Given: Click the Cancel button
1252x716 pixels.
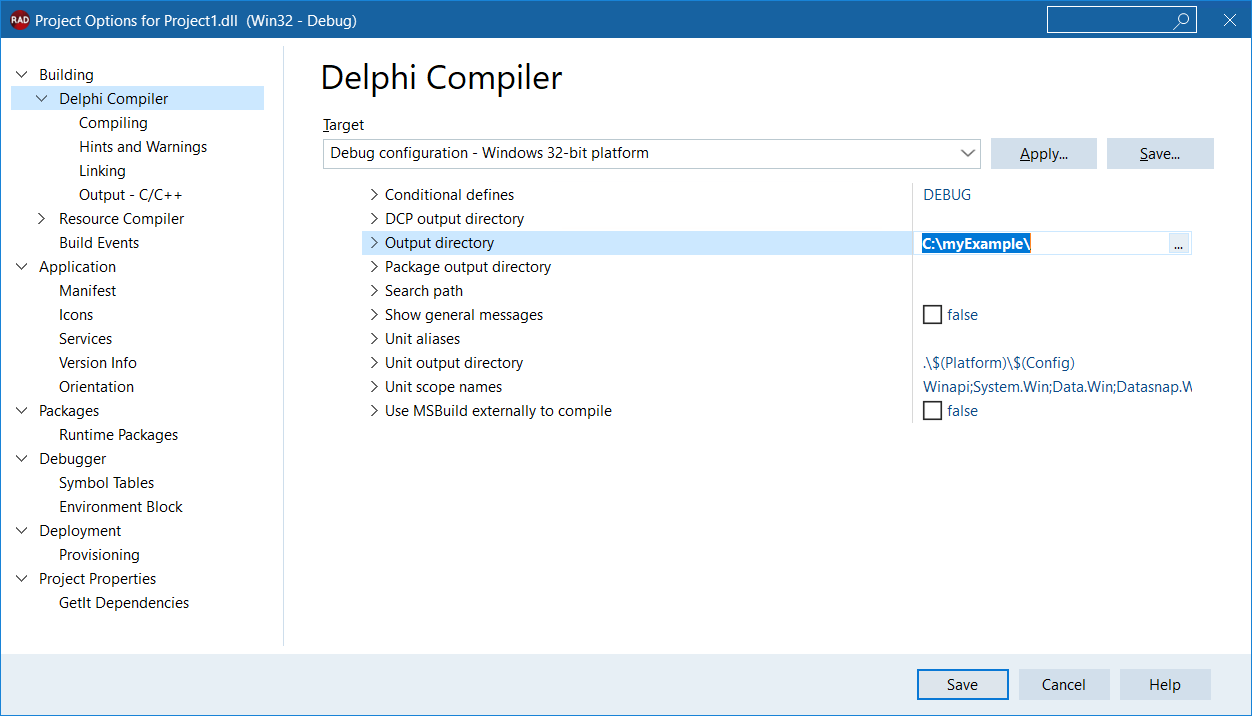Looking at the screenshot, I should [1064, 684].
